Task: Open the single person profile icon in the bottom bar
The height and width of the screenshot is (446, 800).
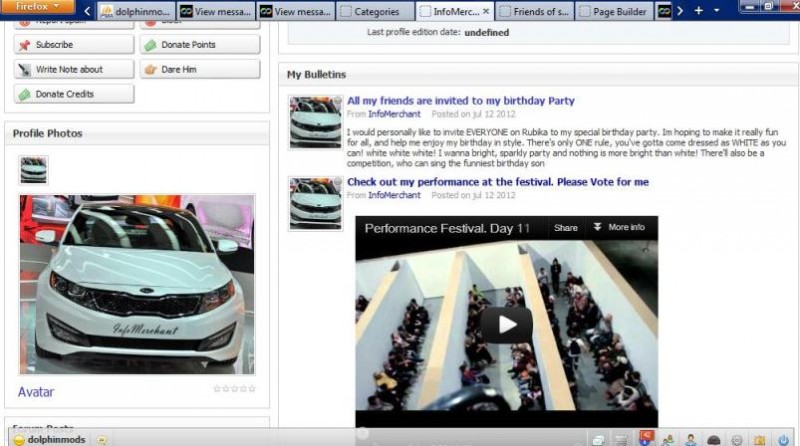Action: pyautogui.click(x=691, y=440)
